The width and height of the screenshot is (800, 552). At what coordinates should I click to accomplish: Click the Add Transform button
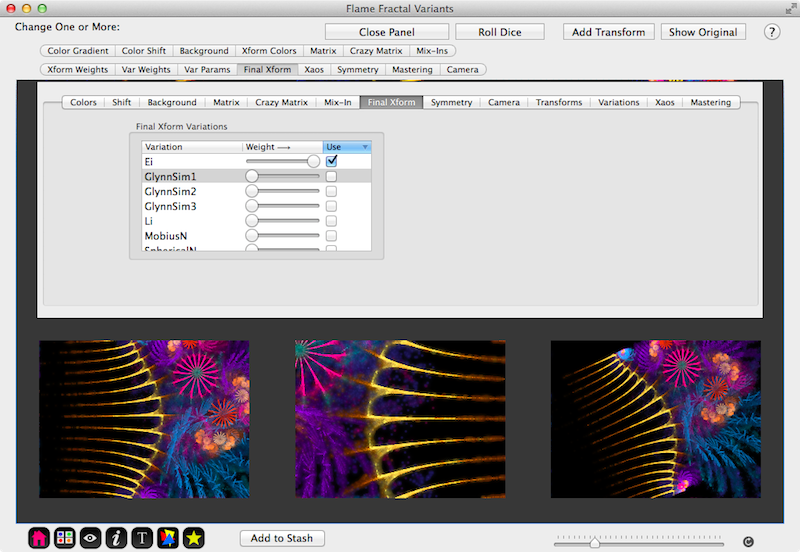pos(609,32)
